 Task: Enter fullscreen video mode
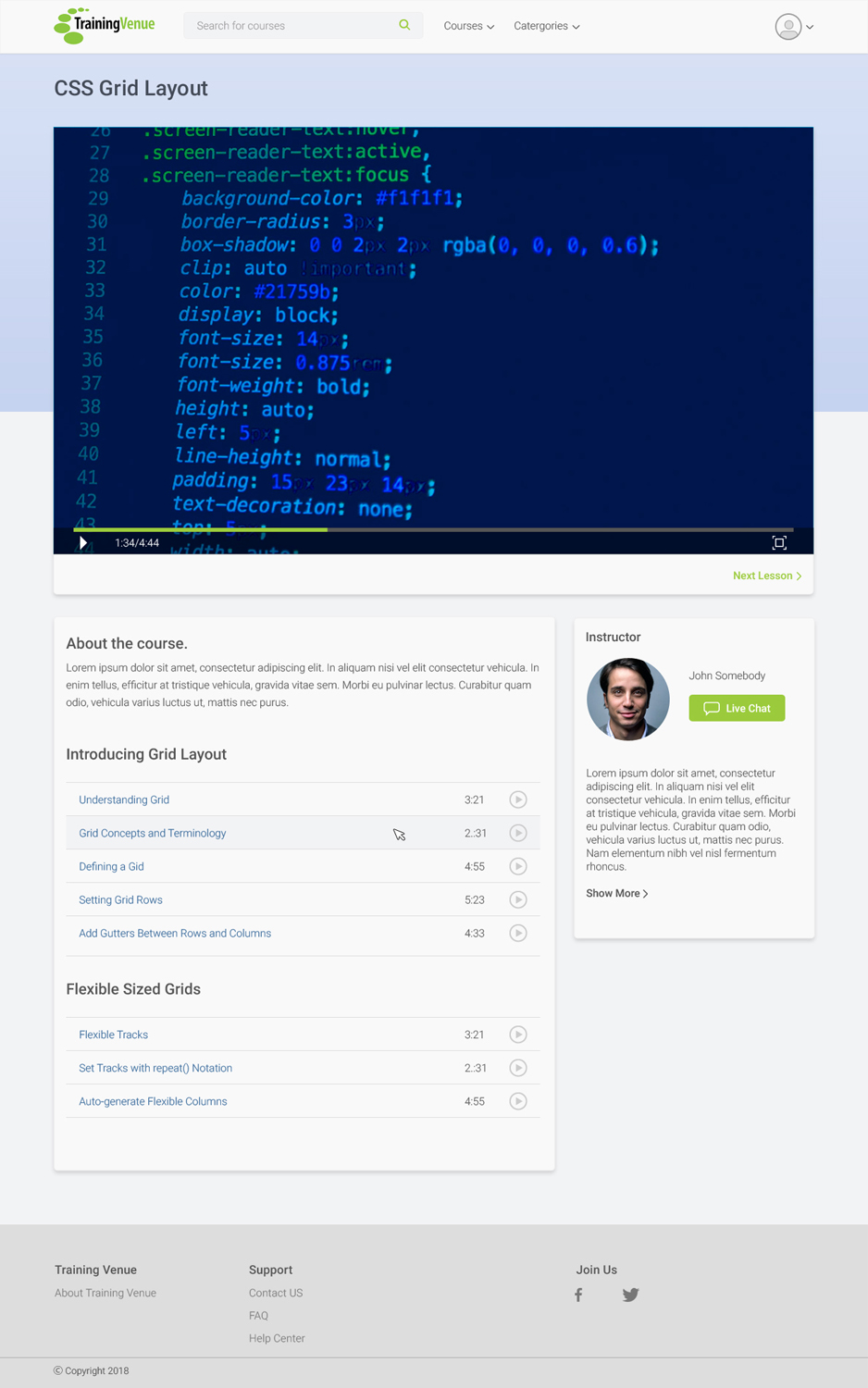pos(779,543)
